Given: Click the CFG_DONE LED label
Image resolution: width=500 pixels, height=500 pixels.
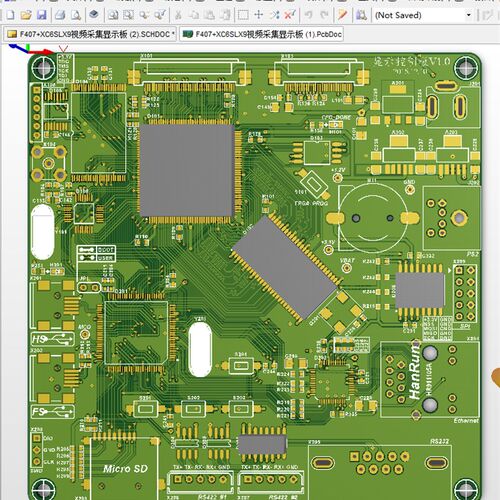Looking at the screenshot, I should (337, 117).
